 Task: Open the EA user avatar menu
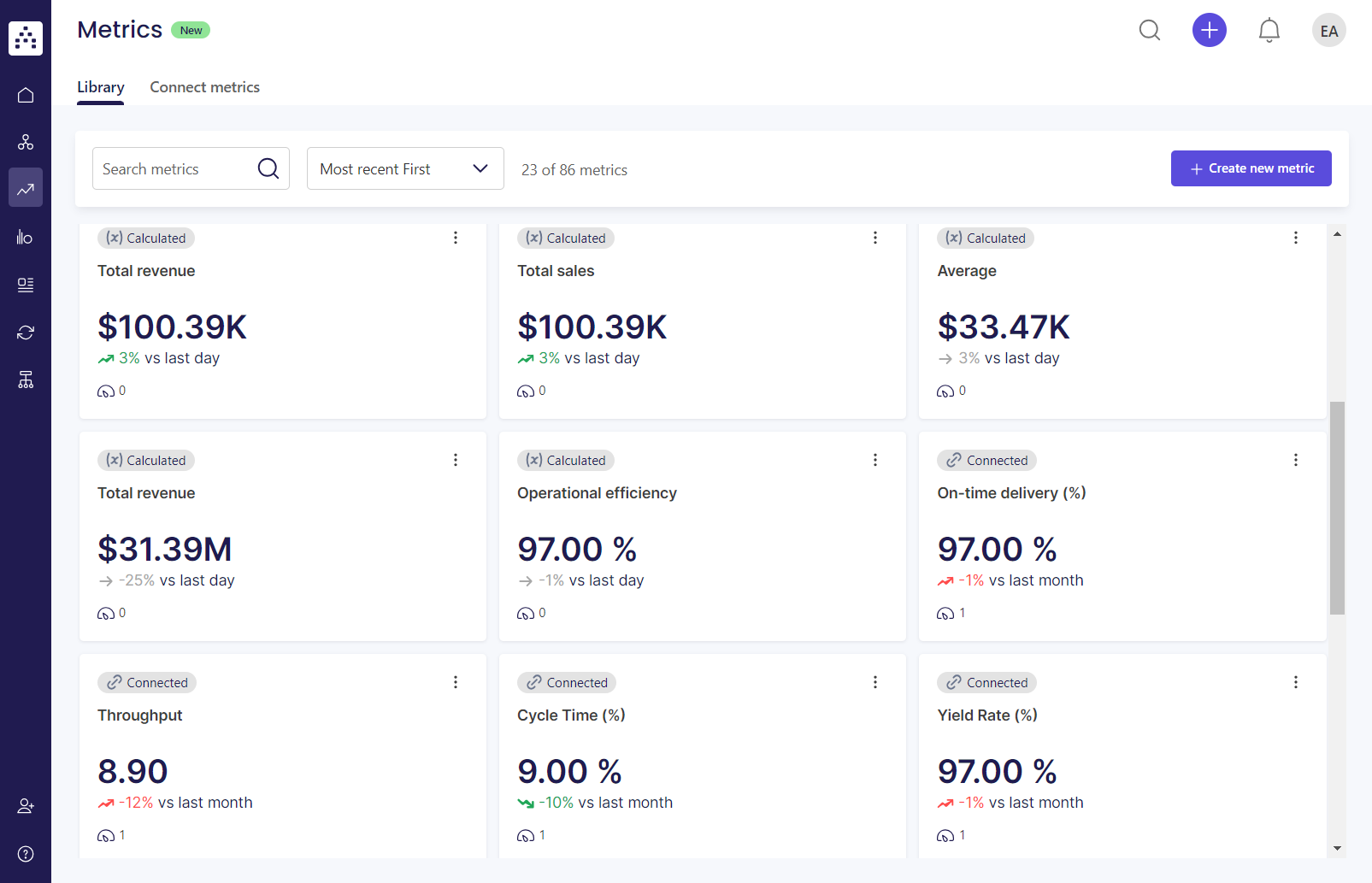pyautogui.click(x=1328, y=31)
